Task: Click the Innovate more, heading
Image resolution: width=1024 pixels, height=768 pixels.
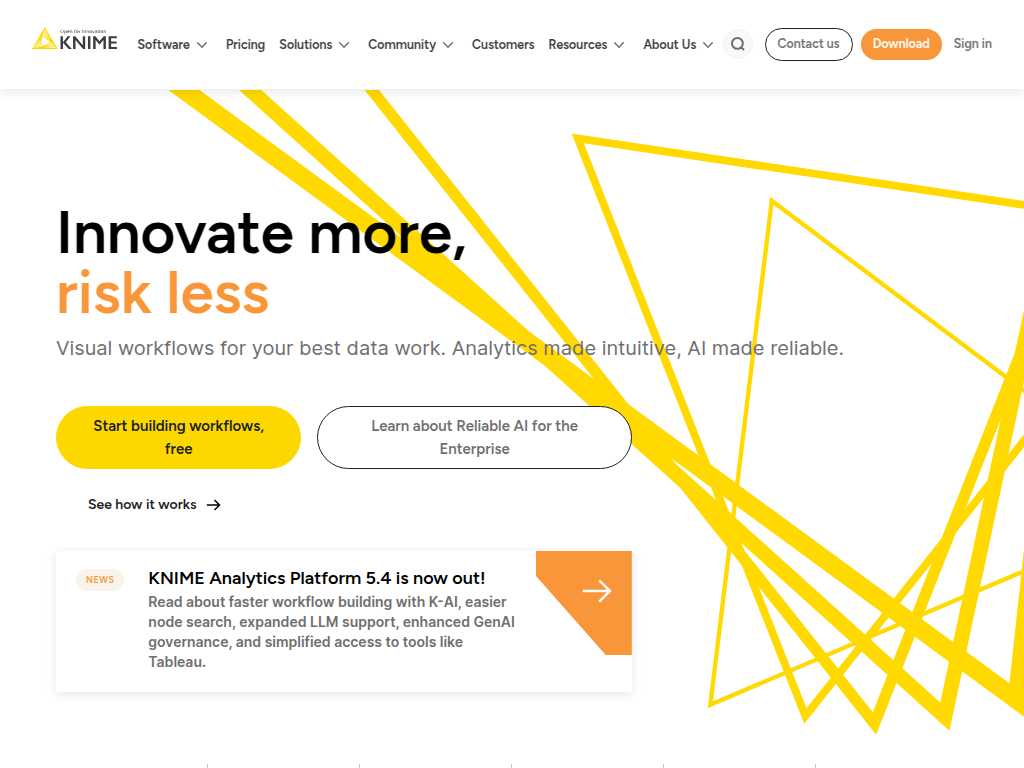Action: 261,233
